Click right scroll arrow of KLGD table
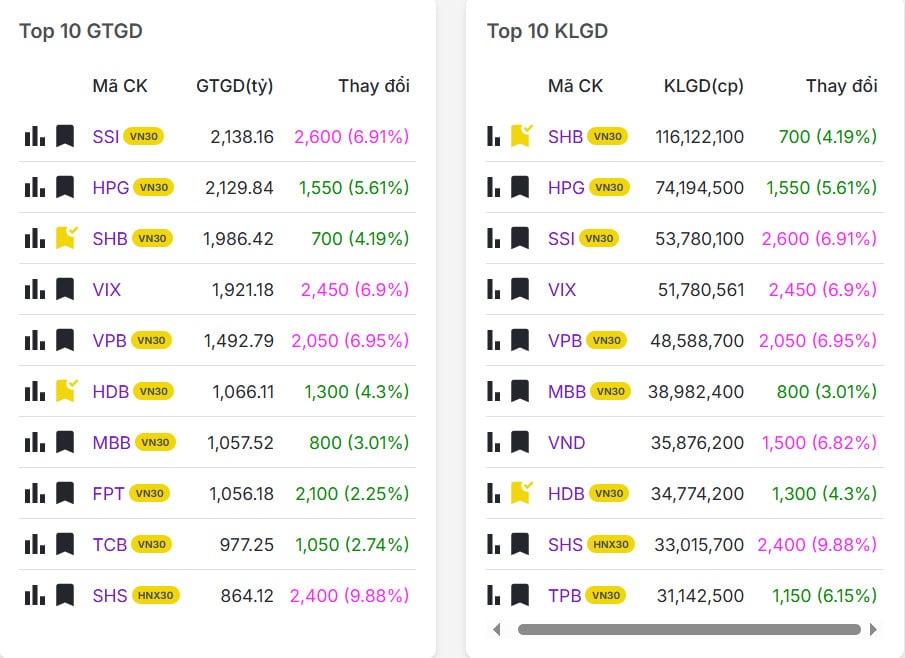The height and width of the screenshot is (658, 905). coord(873,630)
